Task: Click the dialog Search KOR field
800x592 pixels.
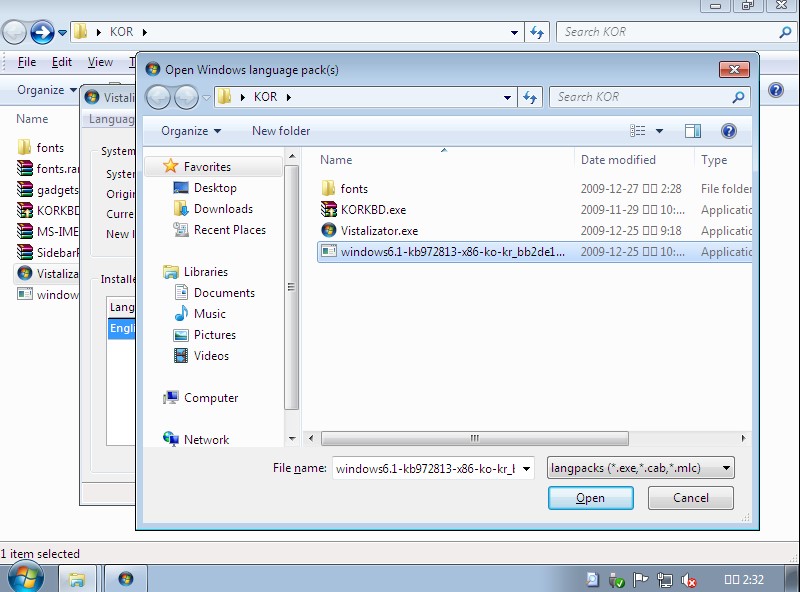Action: [643, 97]
